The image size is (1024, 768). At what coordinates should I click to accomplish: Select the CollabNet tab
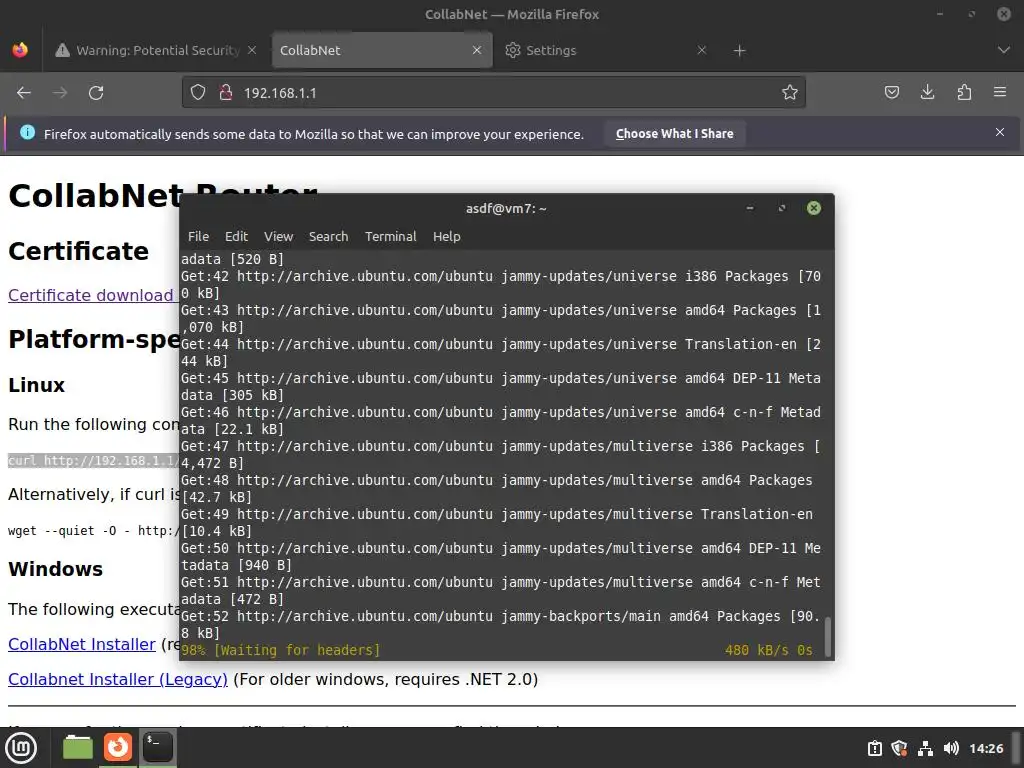pos(382,50)
